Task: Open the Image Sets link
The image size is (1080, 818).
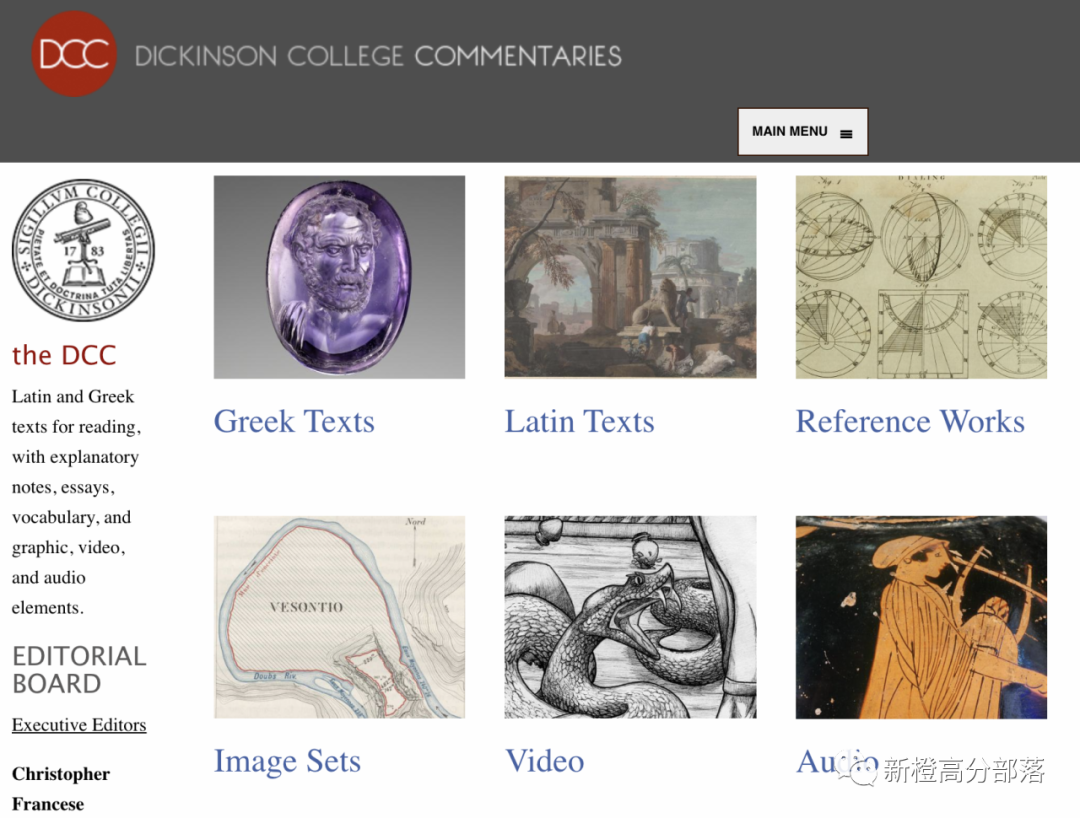Action: point(287,761)
